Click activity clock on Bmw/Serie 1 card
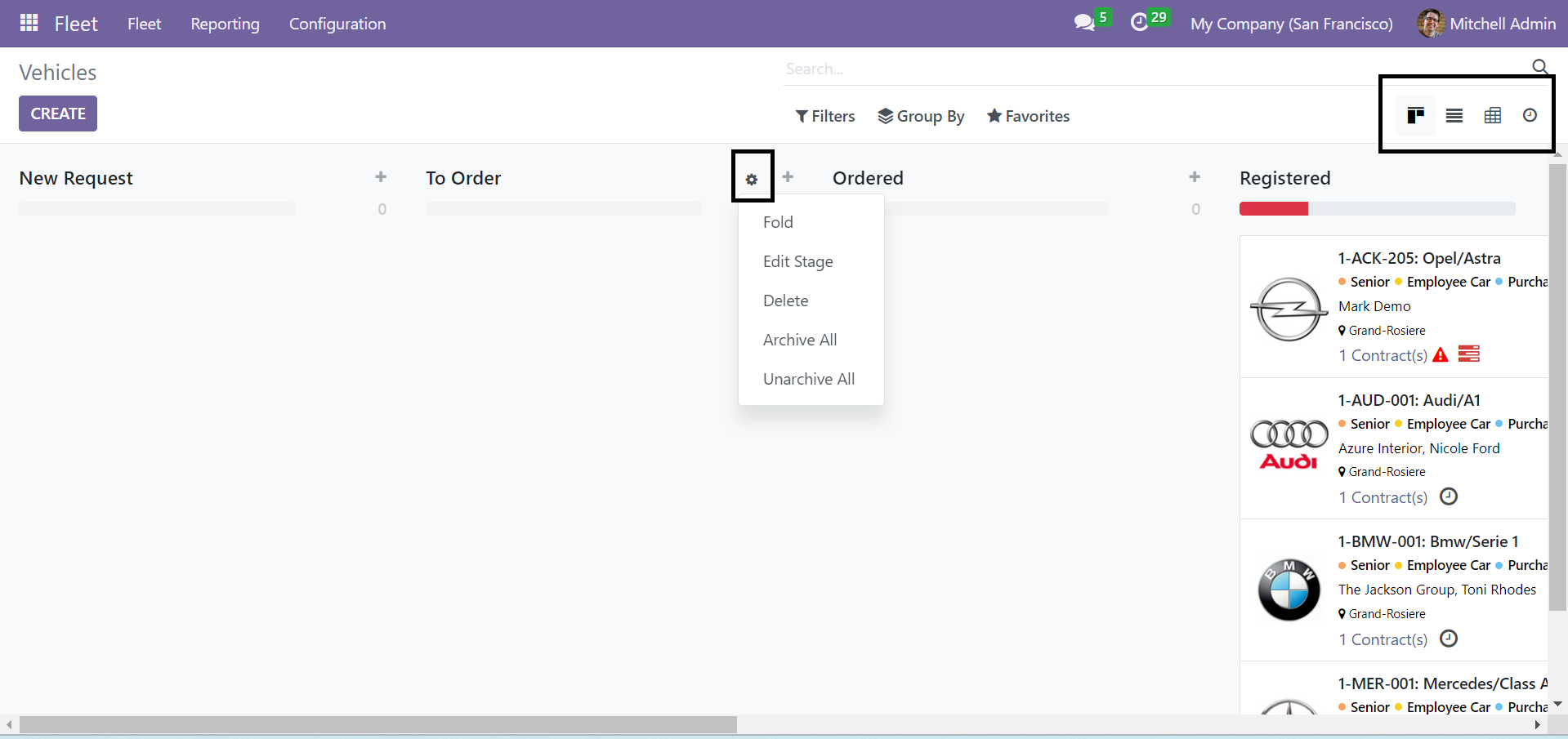Viewport: 1568px width, 739px height. 1449,639
